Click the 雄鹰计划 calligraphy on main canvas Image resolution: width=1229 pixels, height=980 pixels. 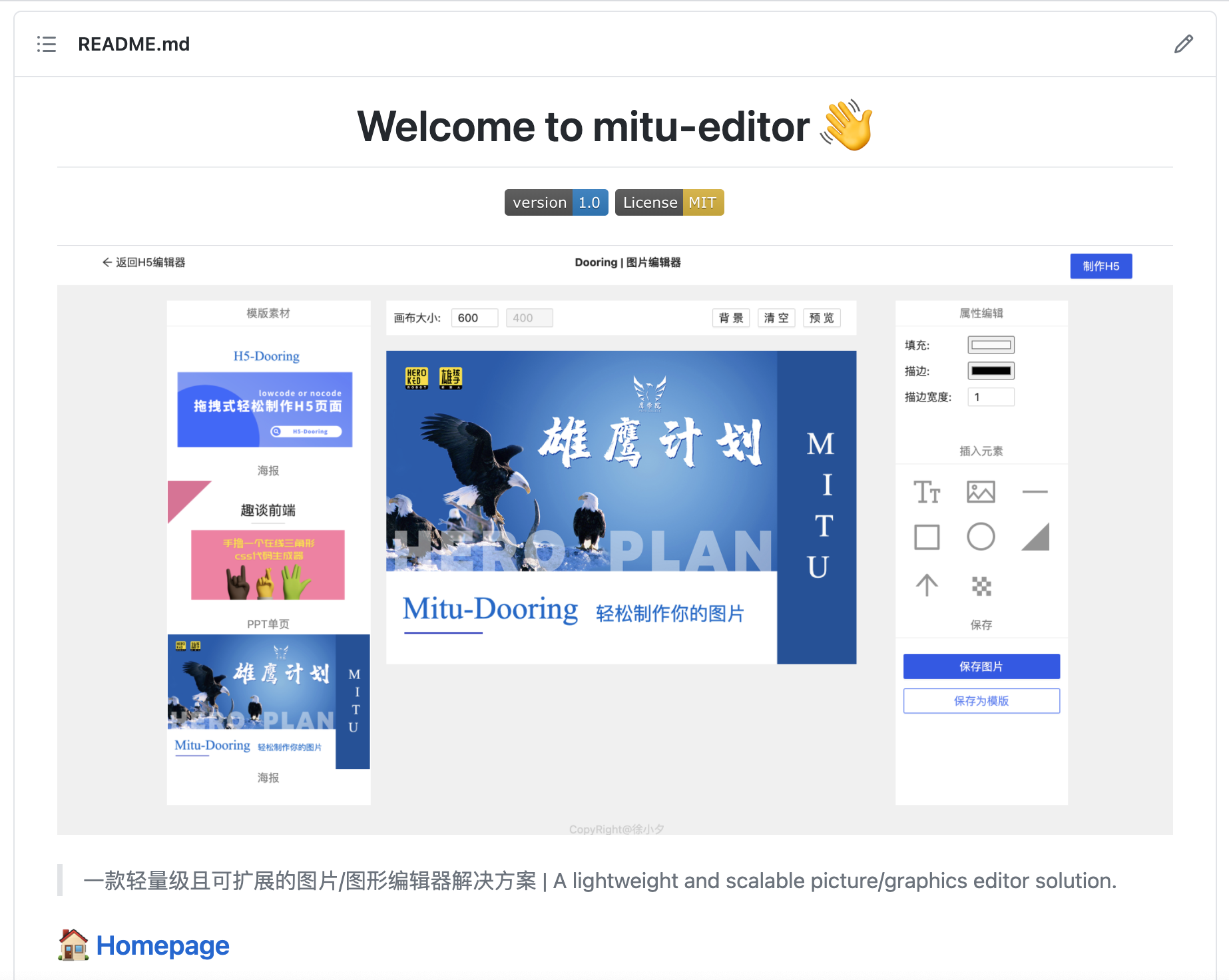pyautogui.click(x=650, y=441)
